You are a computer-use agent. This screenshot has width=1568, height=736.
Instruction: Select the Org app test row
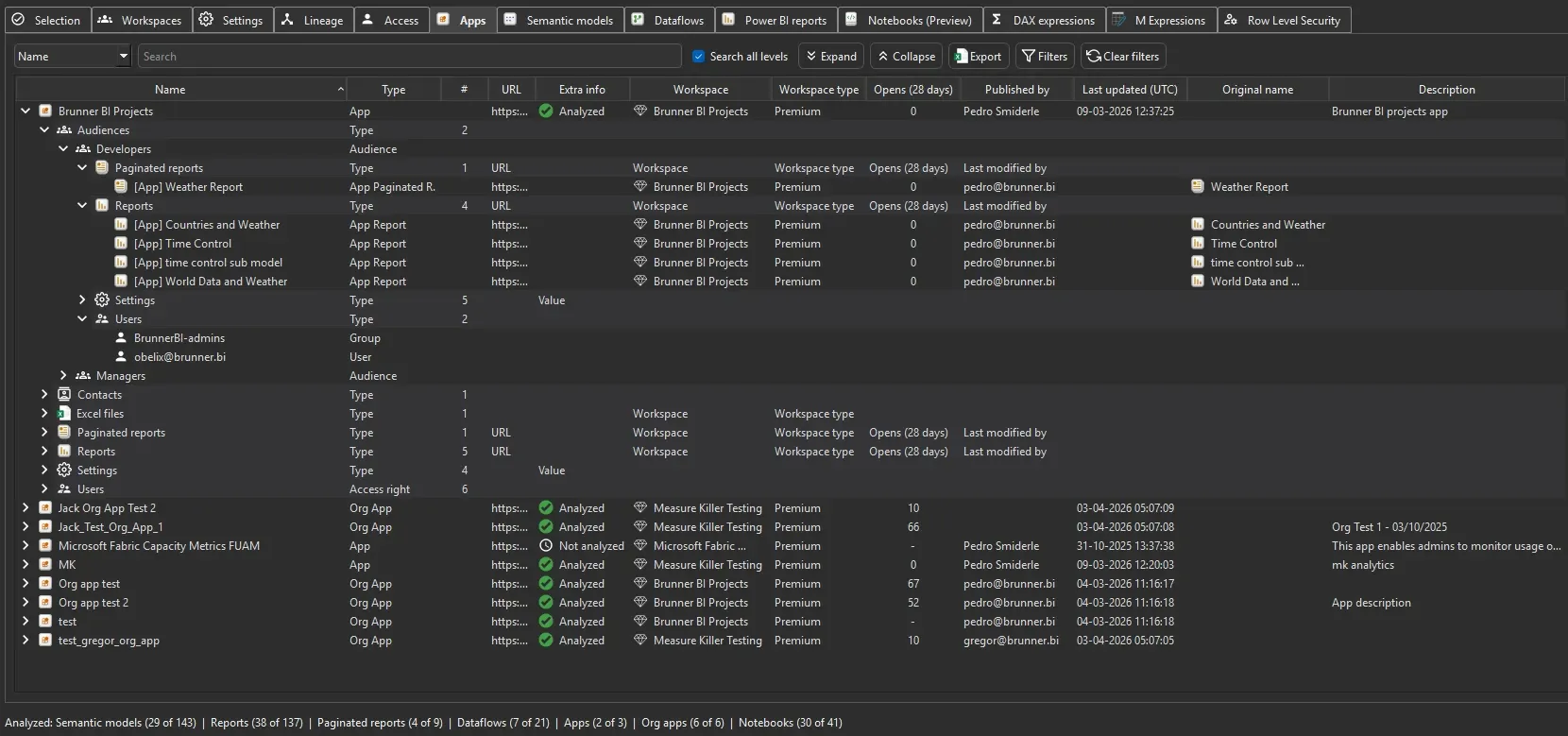pyautogui.click(x=791, y=584)
